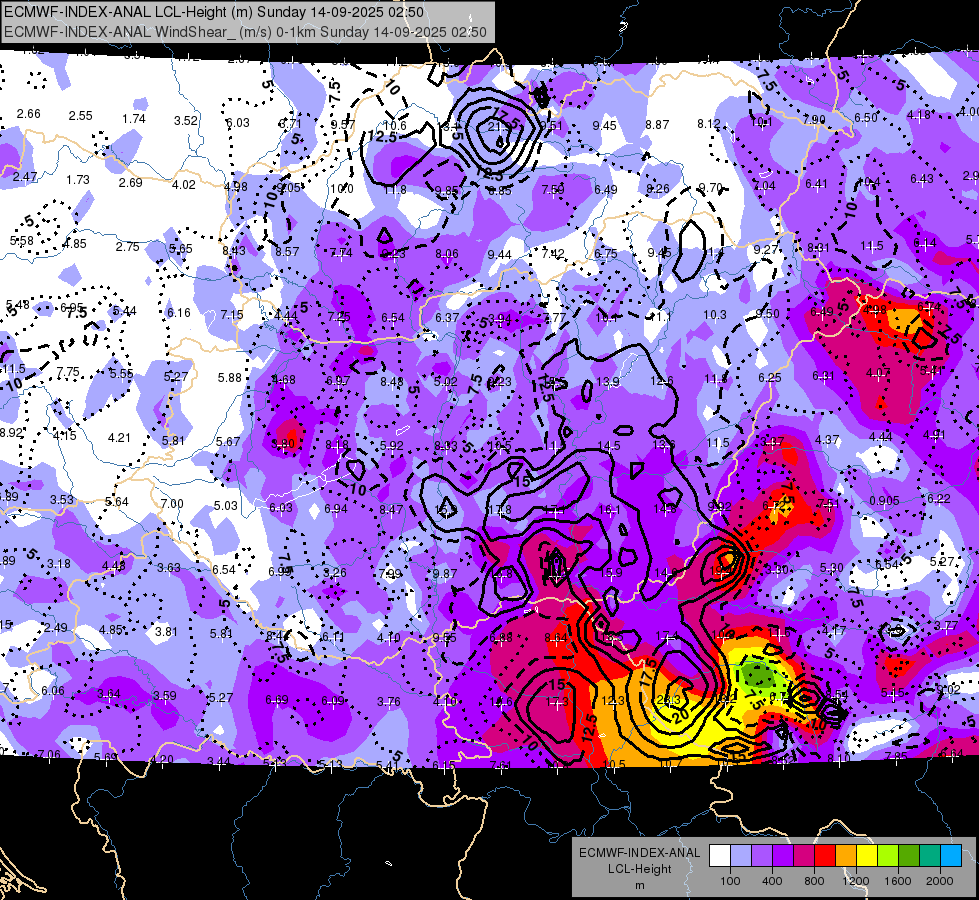Viewport: 979px width, 900px height.
Task: Click the grid value 9.45
Action: click(x=604, y=126)
